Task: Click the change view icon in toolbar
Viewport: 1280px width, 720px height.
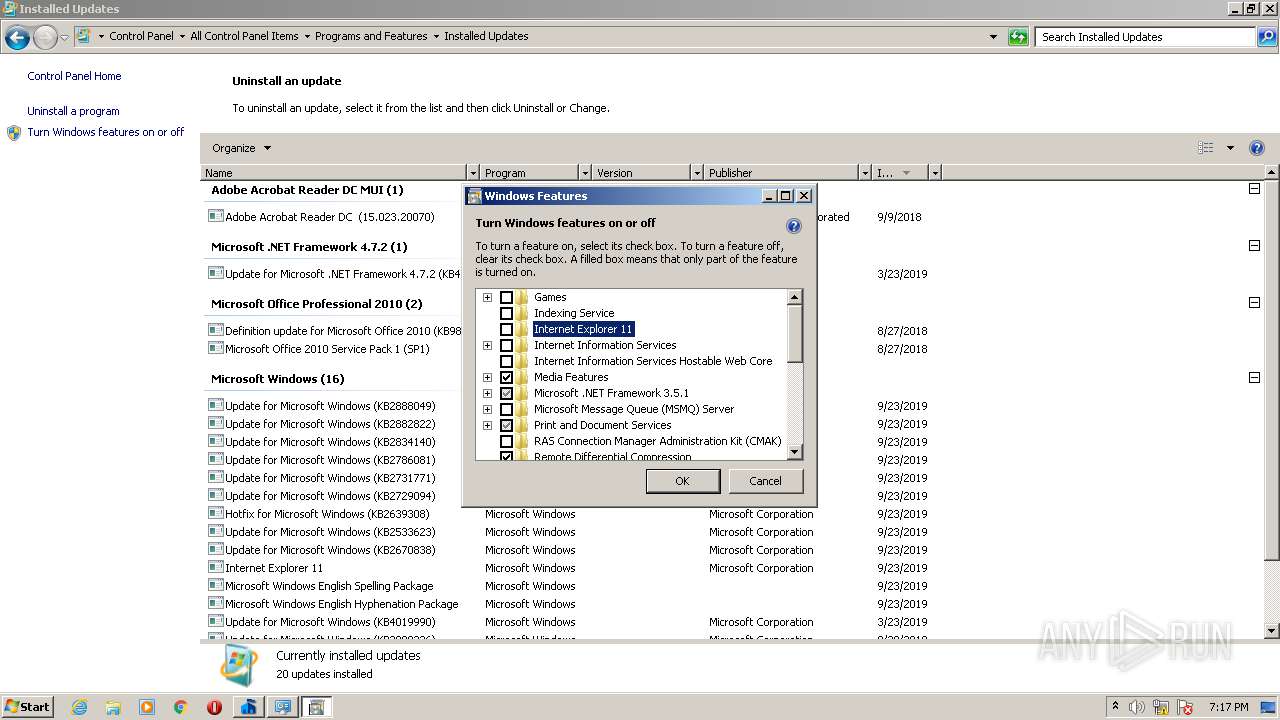Action: [1206, 148]
